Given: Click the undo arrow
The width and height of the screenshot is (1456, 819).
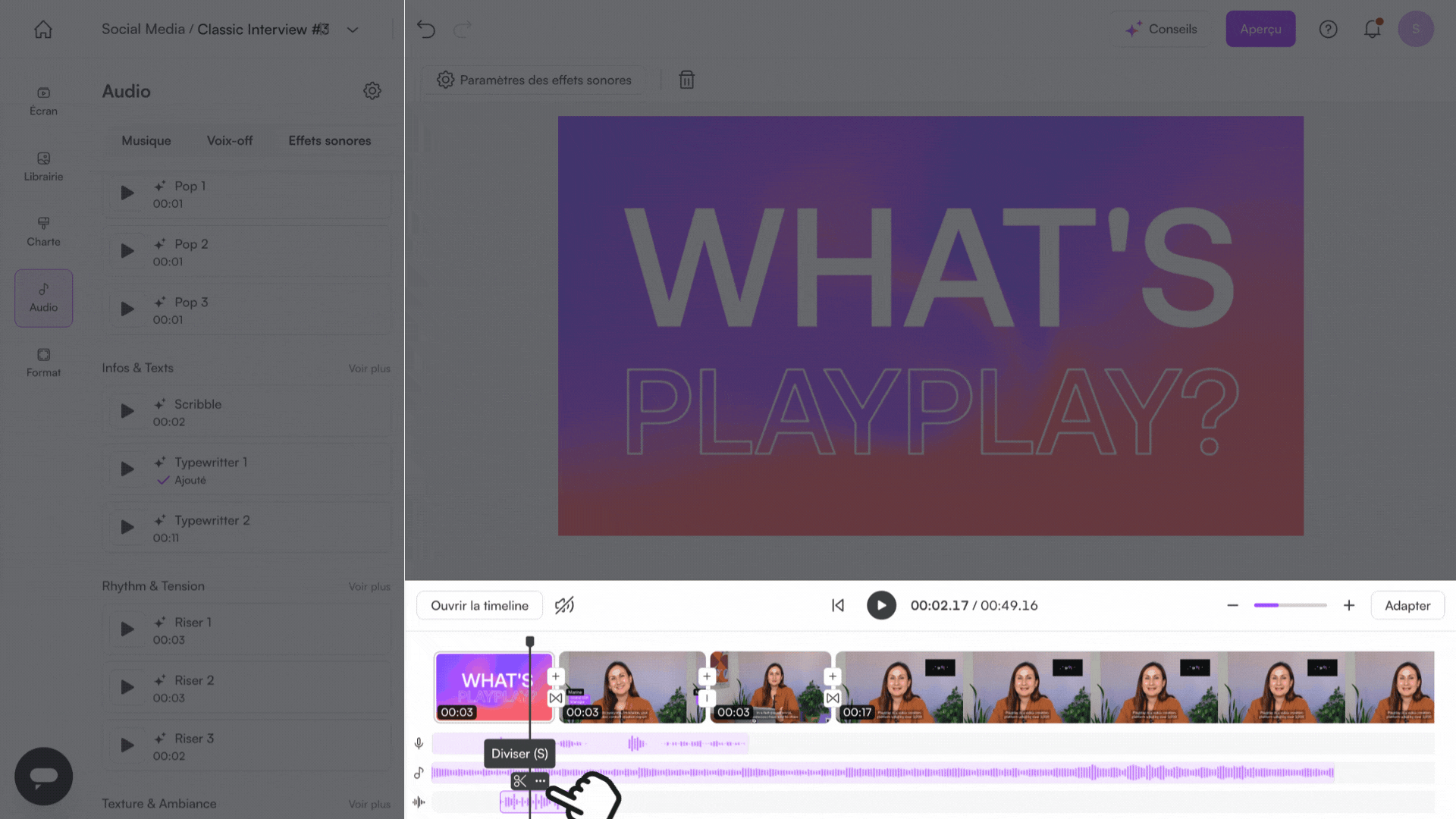Looking at the screenshot, I should (426, 30).
